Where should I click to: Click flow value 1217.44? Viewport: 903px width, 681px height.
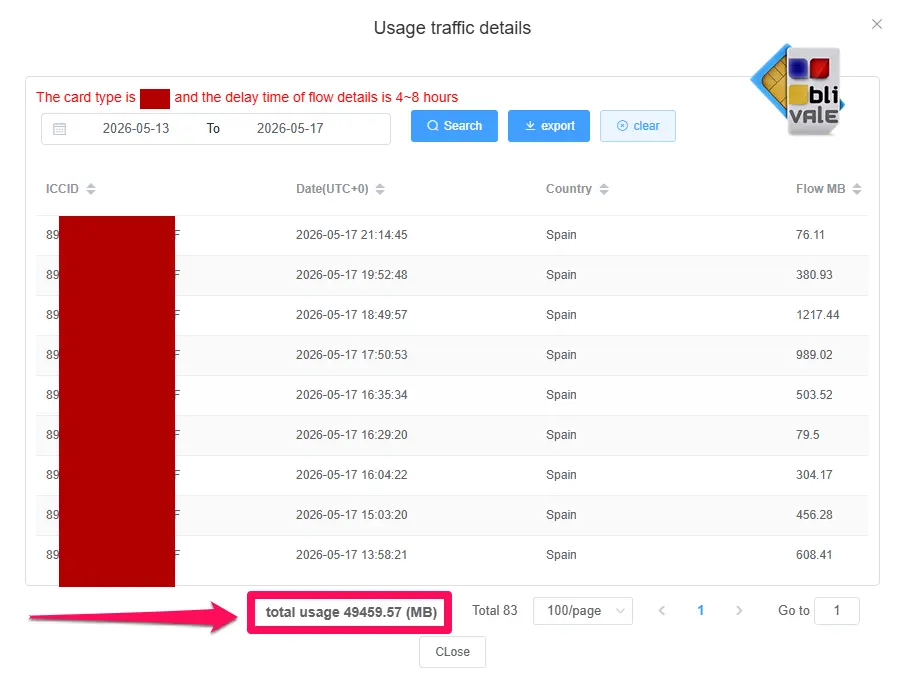click(818, 315)
